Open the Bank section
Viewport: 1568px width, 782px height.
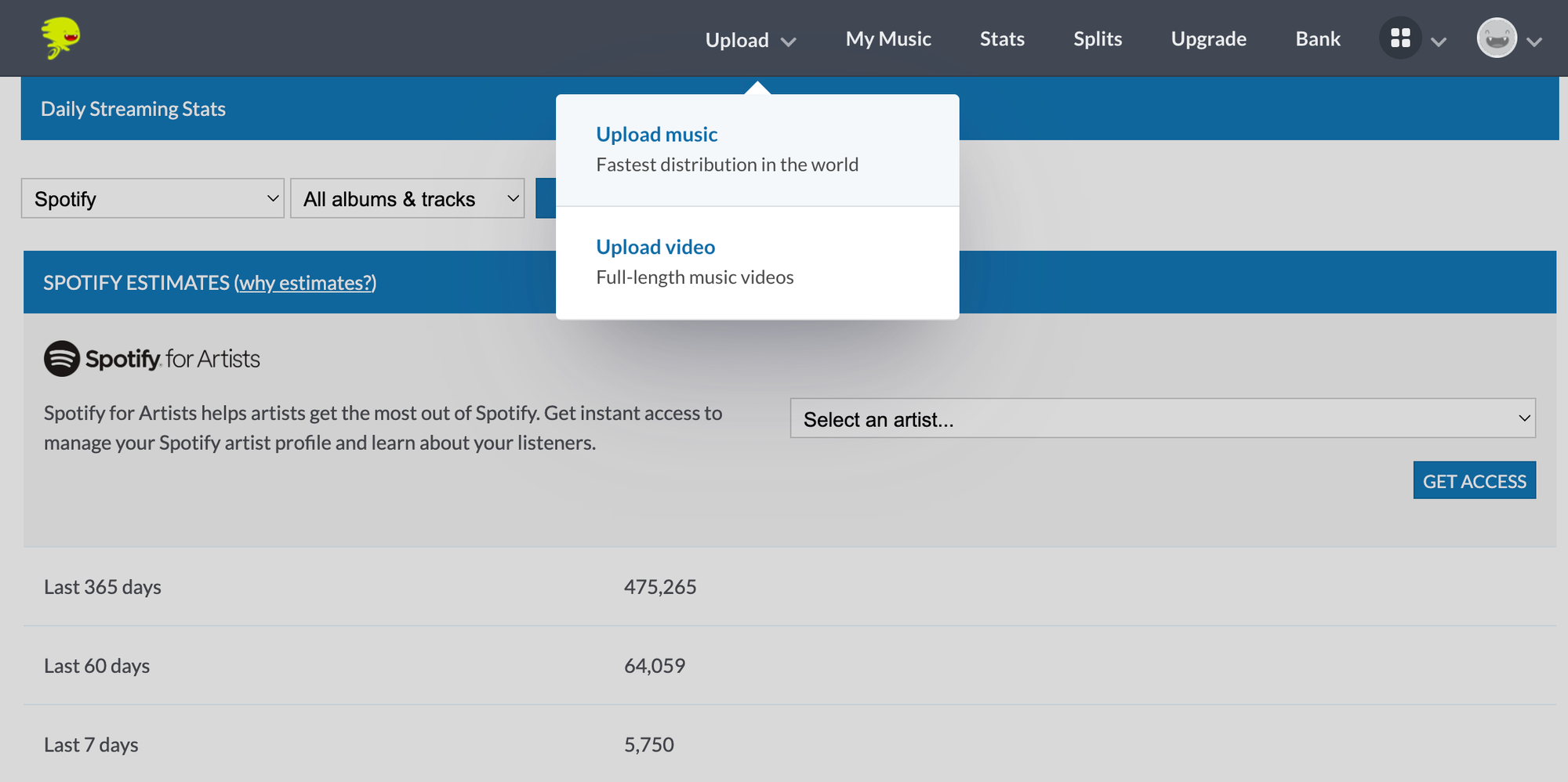tap(1317, 38)
